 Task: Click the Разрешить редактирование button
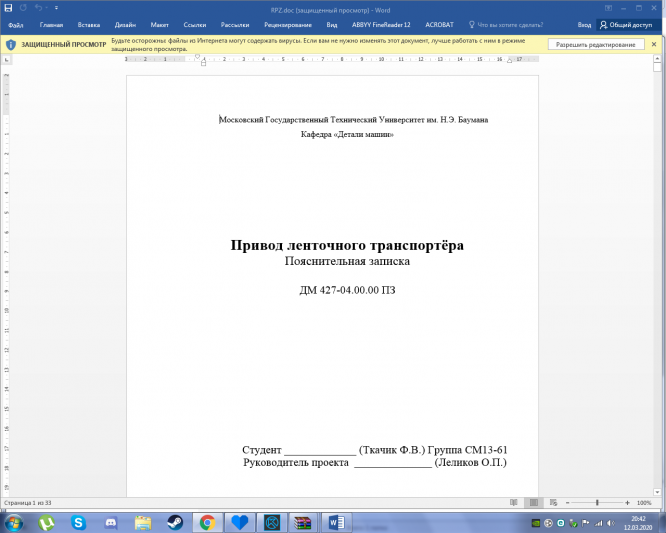coord(595,45)
